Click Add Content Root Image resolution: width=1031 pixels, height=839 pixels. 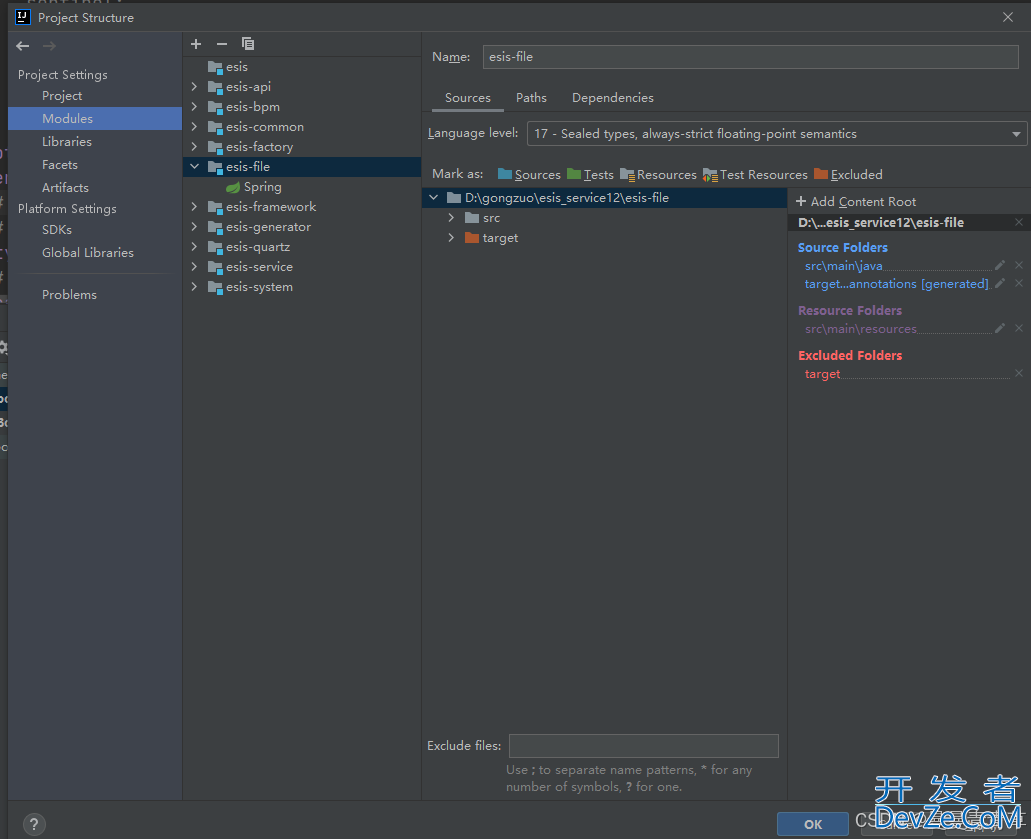855,202
